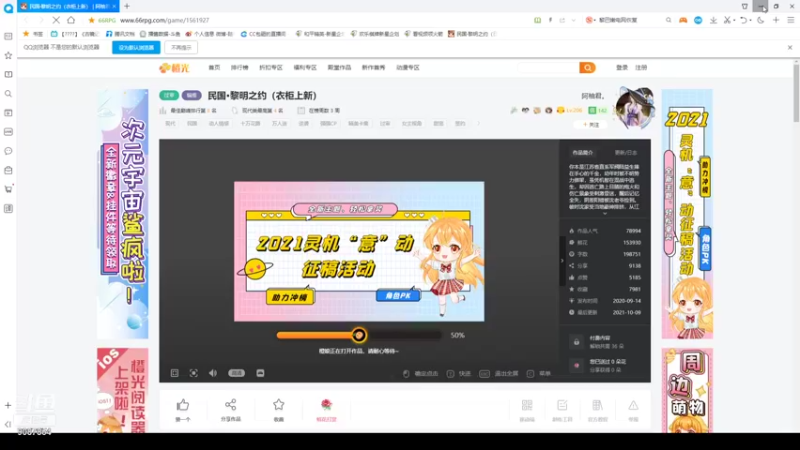Click the orange site search button
The width and height of the screenshot is (800, 450).
(x=587, y=67)
